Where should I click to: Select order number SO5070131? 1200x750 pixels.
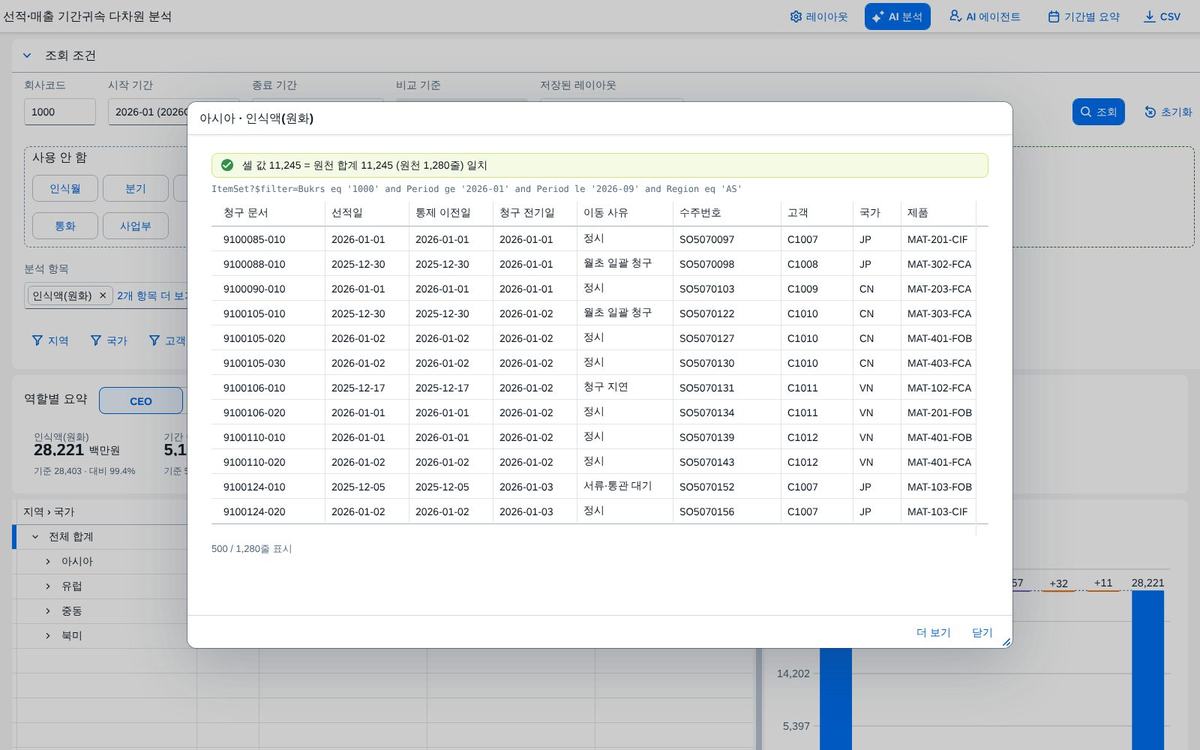(x=707, y=388)
